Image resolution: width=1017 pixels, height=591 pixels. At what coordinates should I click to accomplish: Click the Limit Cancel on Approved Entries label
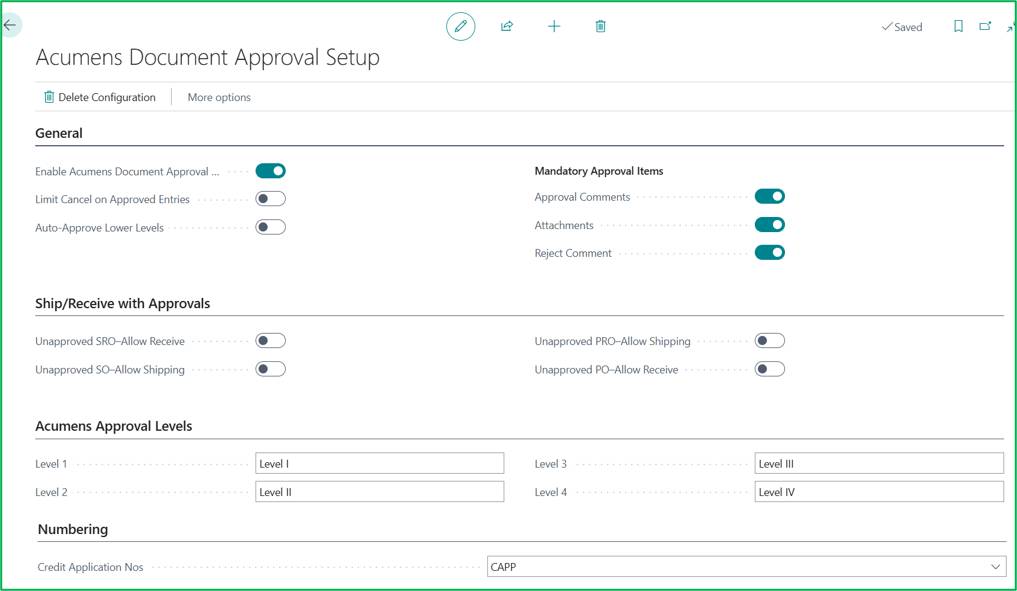pos(112,200)
